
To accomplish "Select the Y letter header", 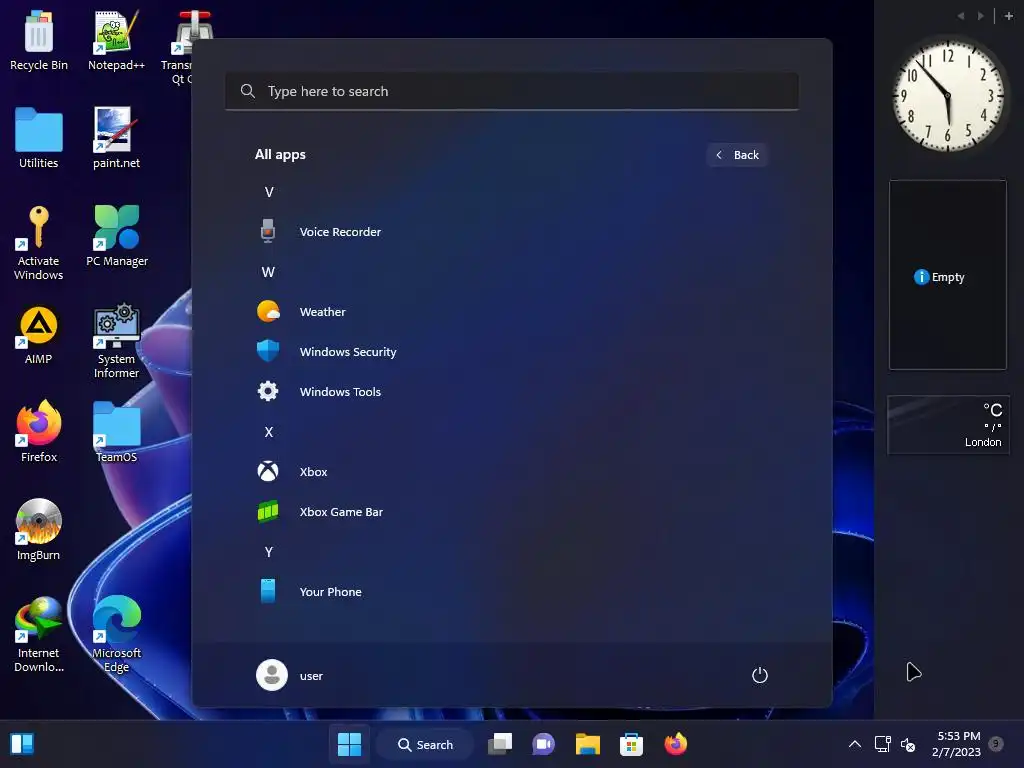I will 269,552.
